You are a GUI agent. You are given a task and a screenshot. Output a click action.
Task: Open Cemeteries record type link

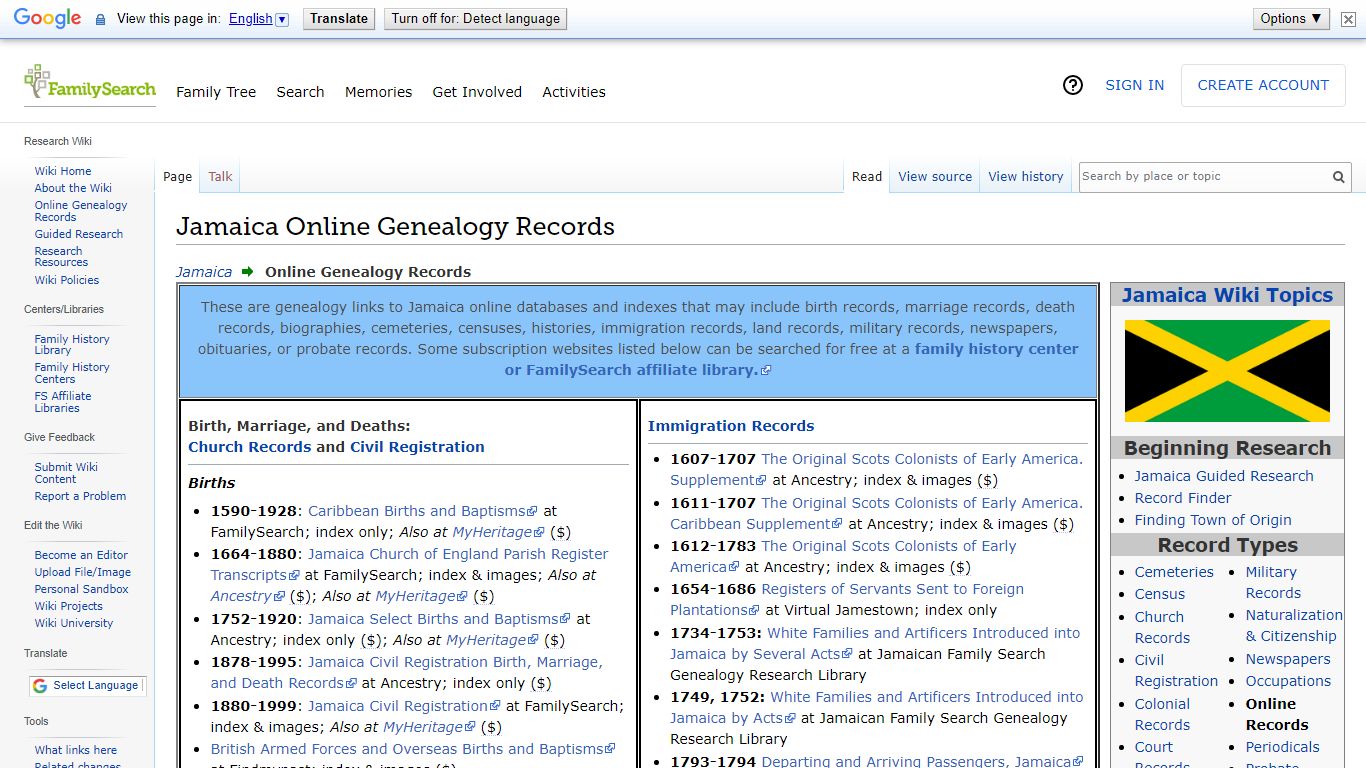pyautogui.click(x=1174, y=572)
